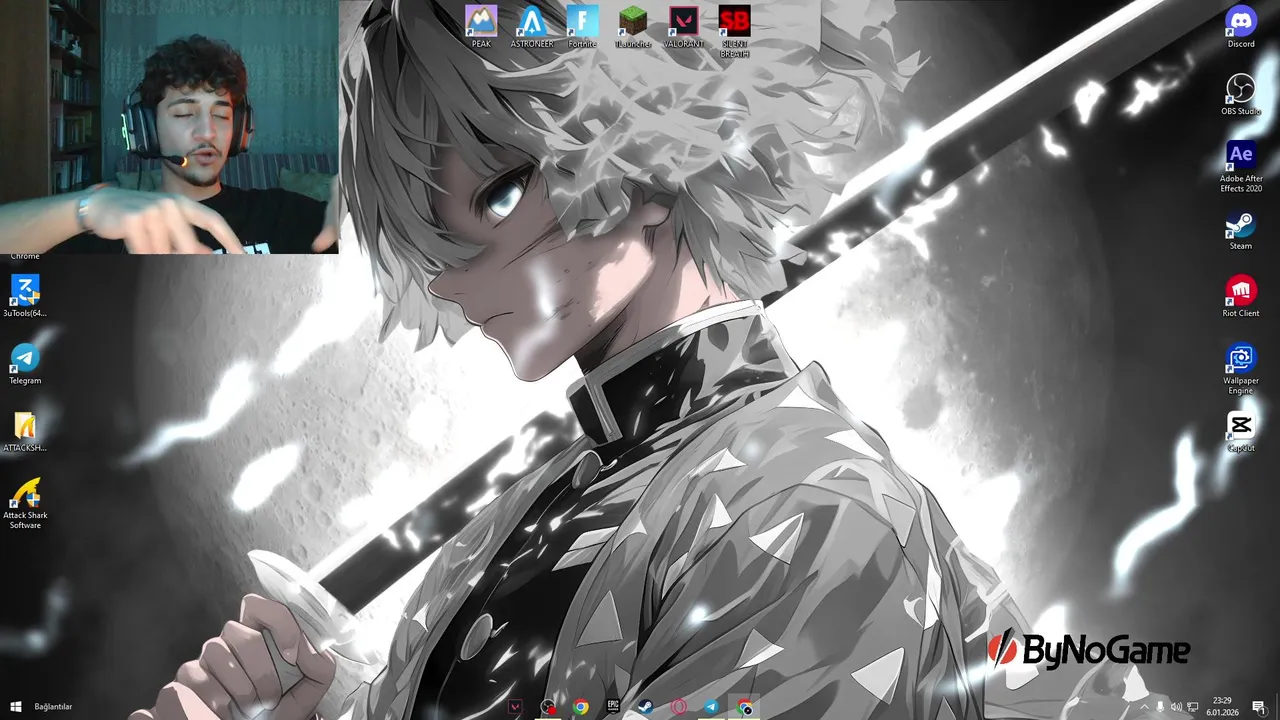Open the Windows Start menu
Image resolution: width=1280 pixels, height=720 pixels.
coord(15,707)
